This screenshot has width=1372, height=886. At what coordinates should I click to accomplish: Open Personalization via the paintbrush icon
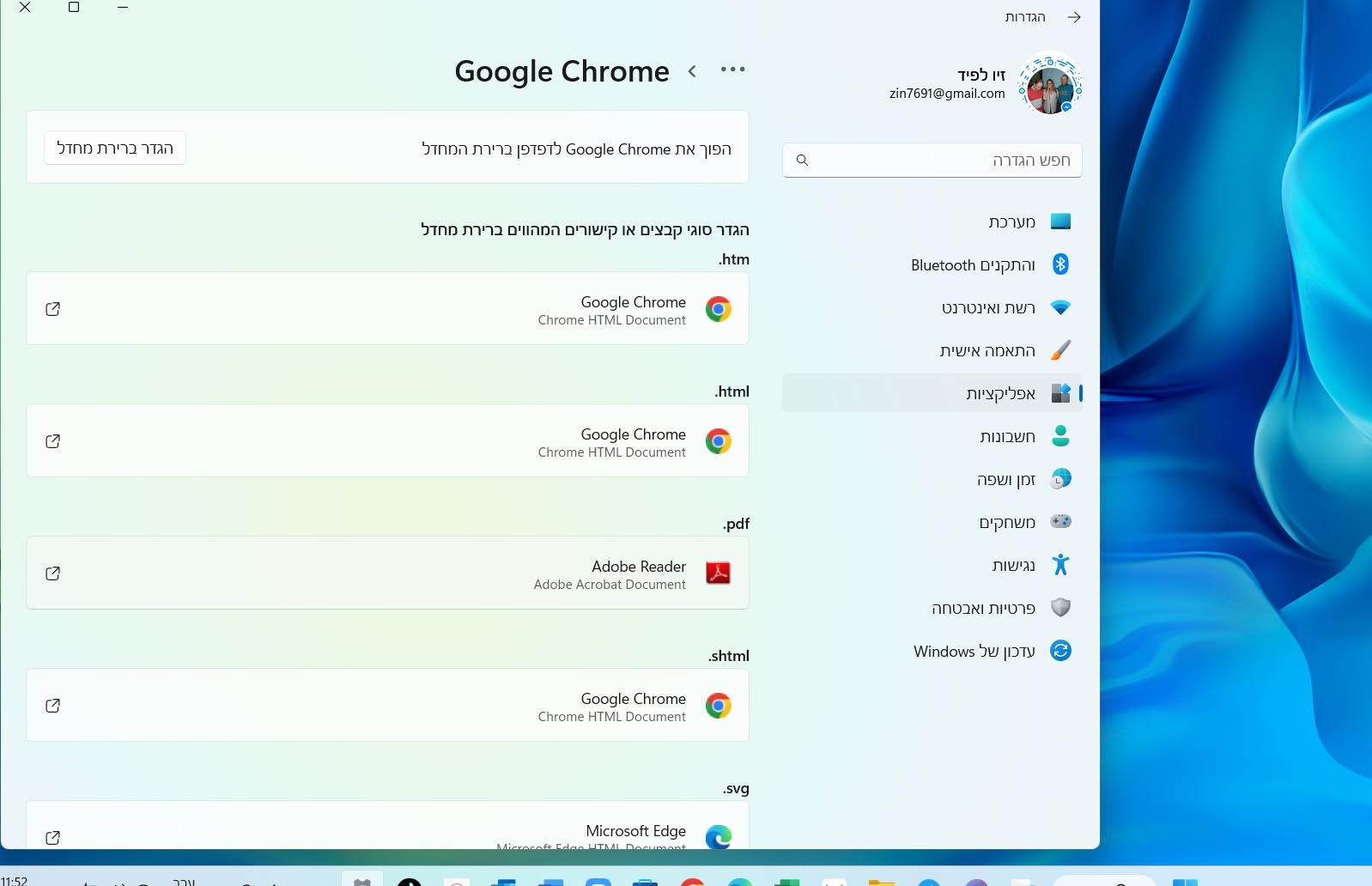1060,350
